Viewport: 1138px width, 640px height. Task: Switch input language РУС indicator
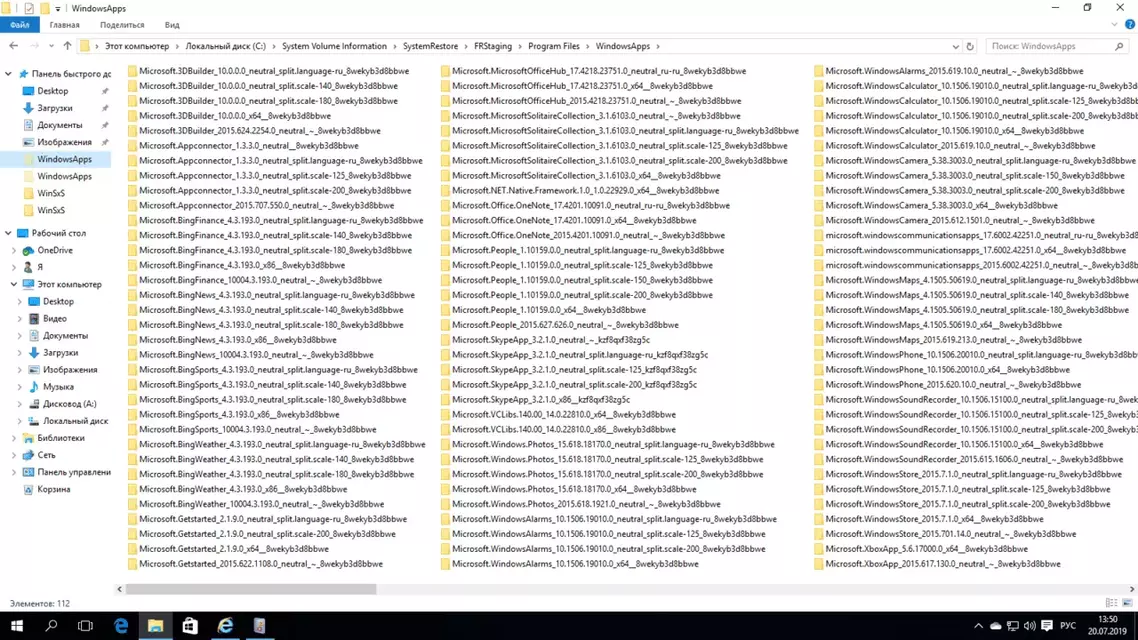tap(1068, 625)
